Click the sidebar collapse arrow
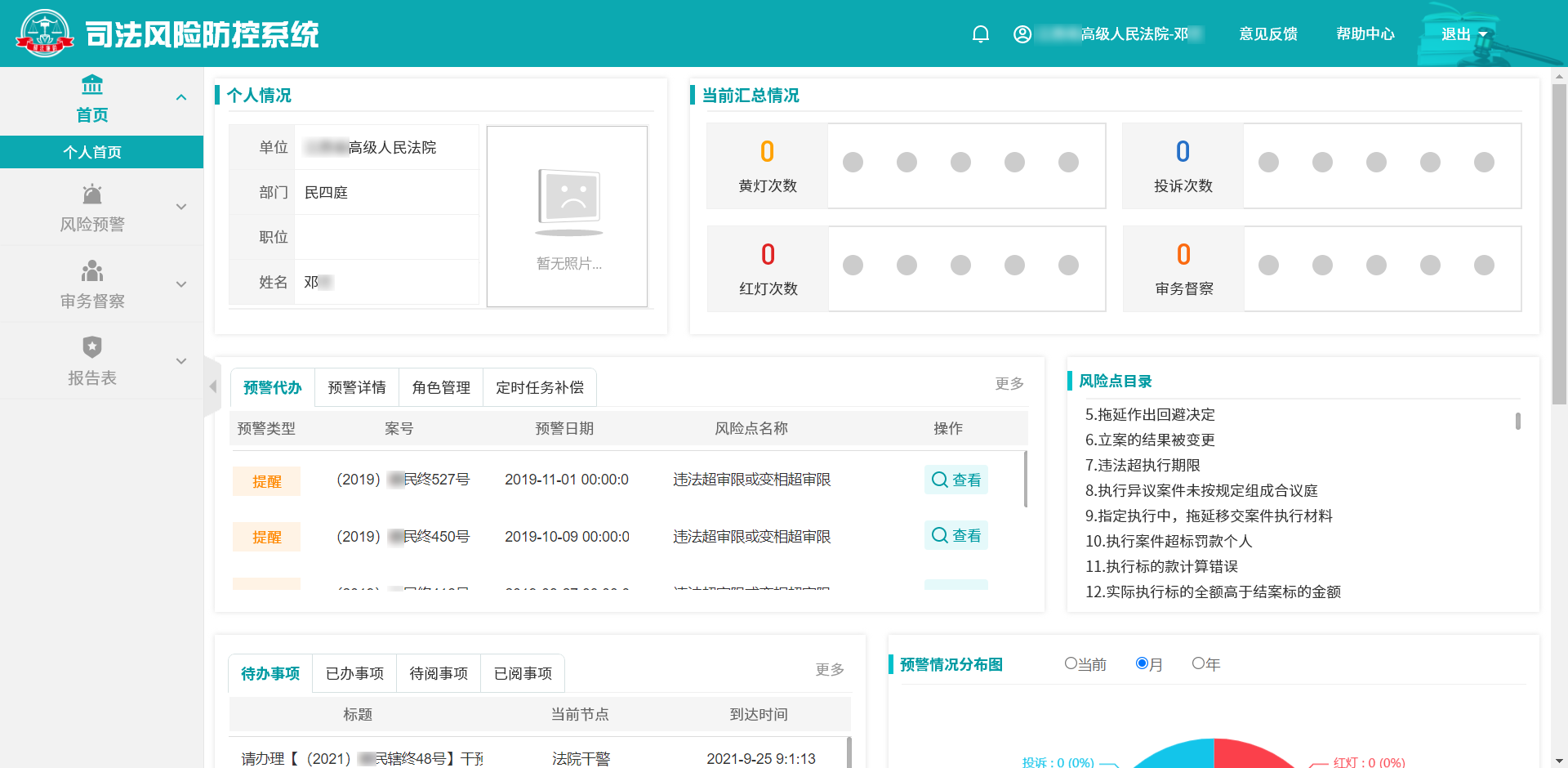The width and height of the screenshot is (1568, 768). (213, 386)
